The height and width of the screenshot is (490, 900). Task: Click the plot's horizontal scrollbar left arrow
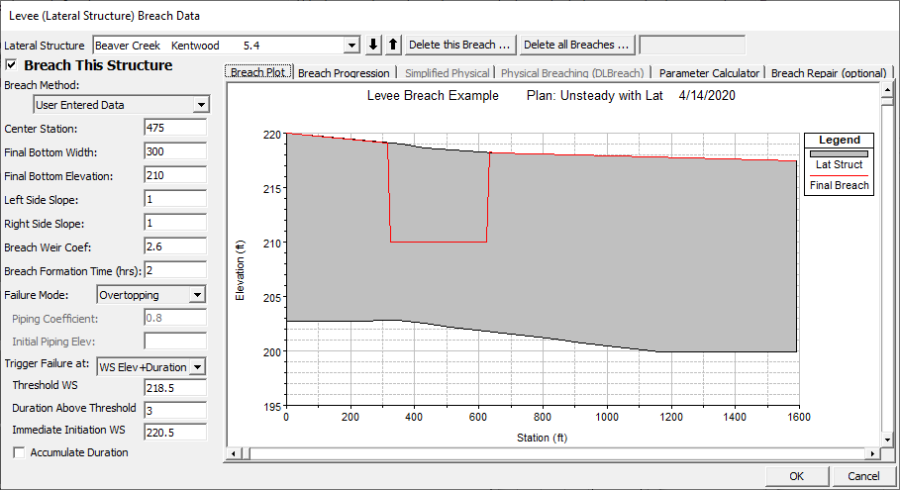234,454
